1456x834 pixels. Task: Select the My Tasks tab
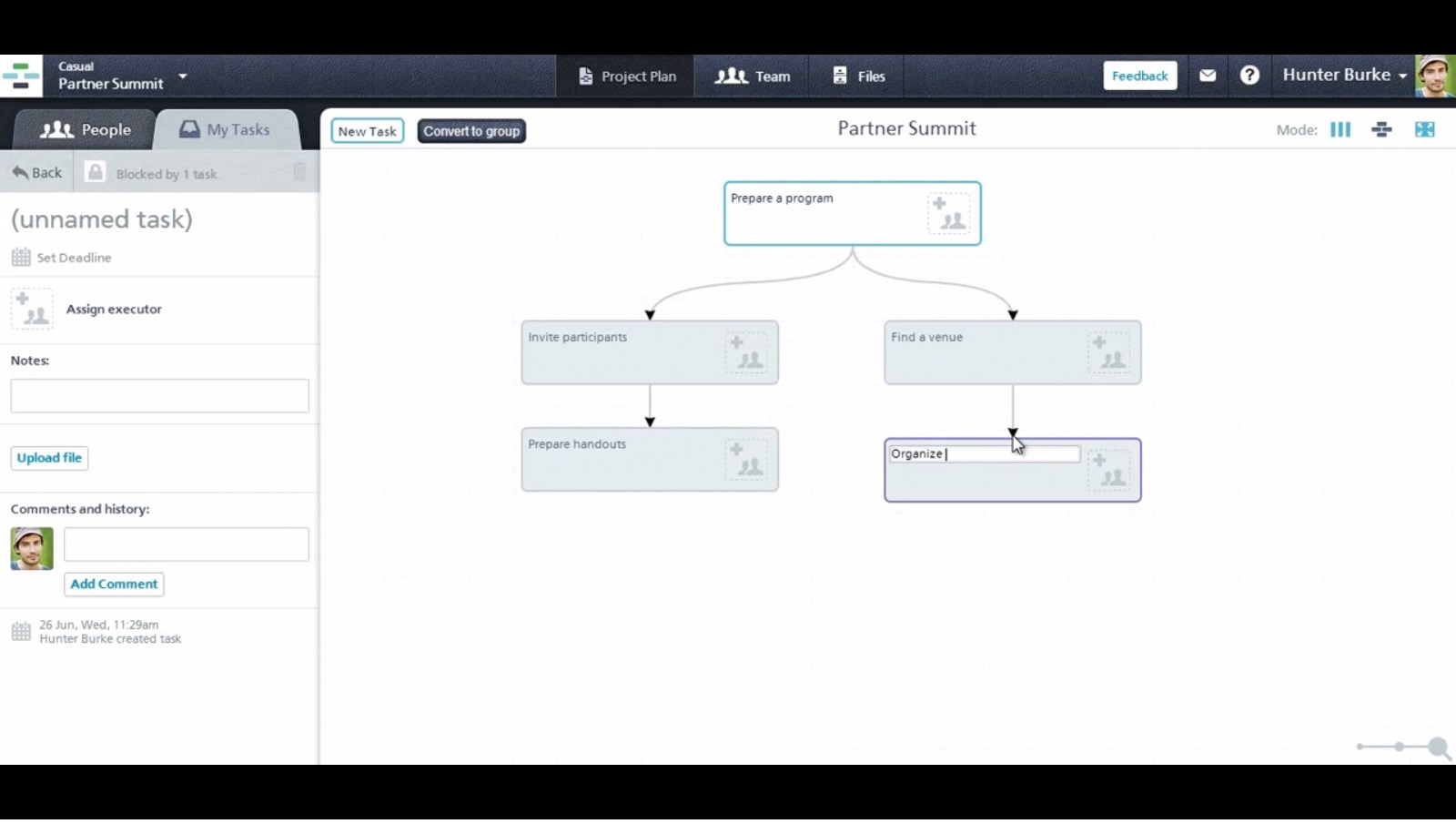click(x=226, y=130)
